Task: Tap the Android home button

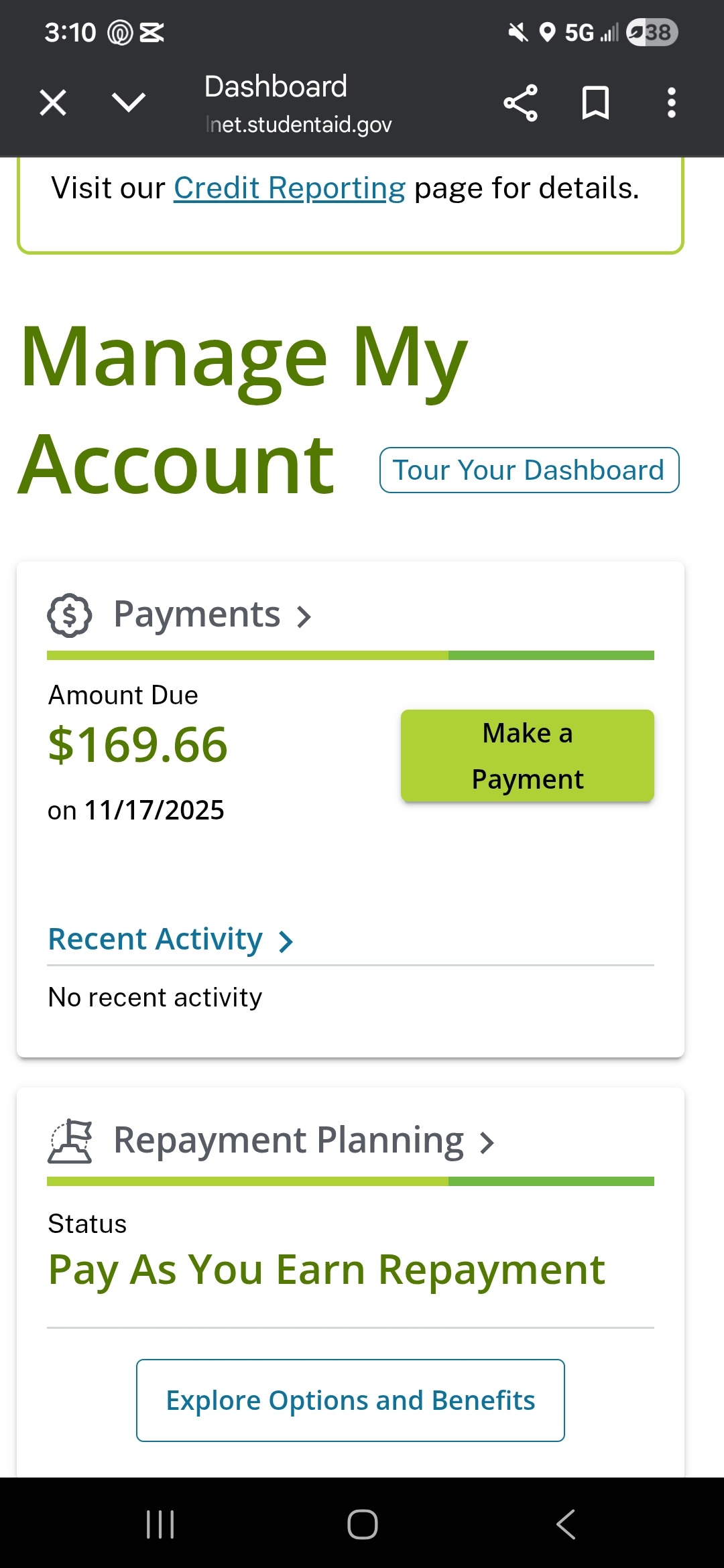Action: pos(362,1524)
